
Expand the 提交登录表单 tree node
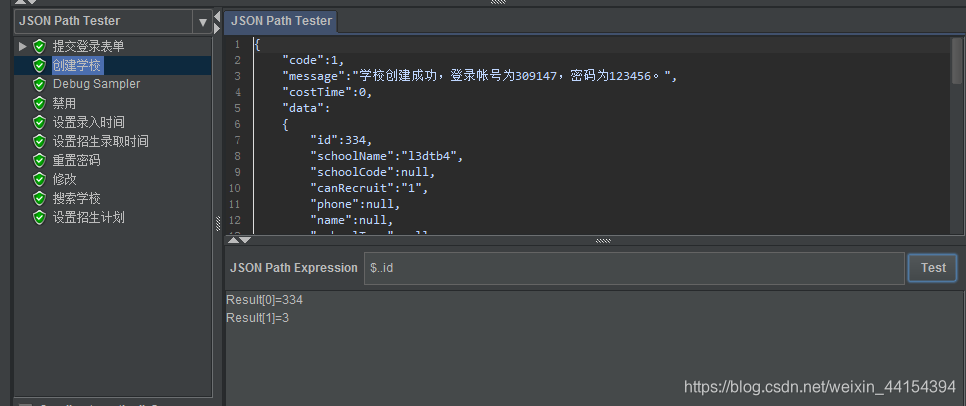click(23, 46)
